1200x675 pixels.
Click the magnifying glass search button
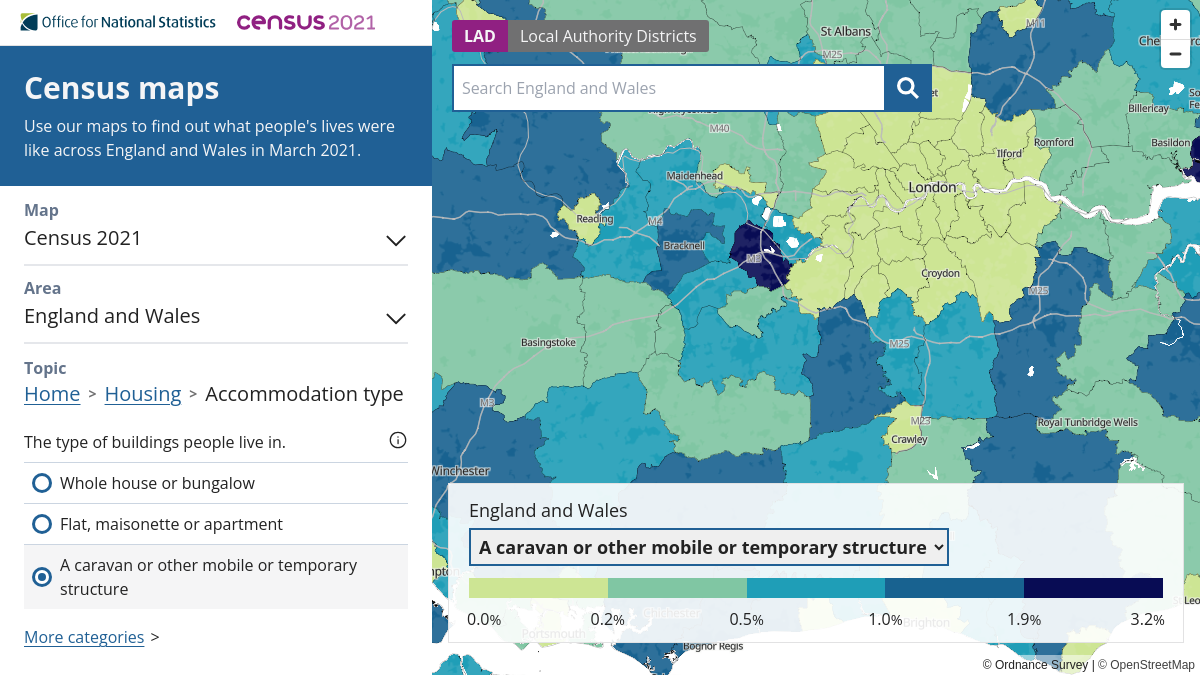tap(908, 88)
